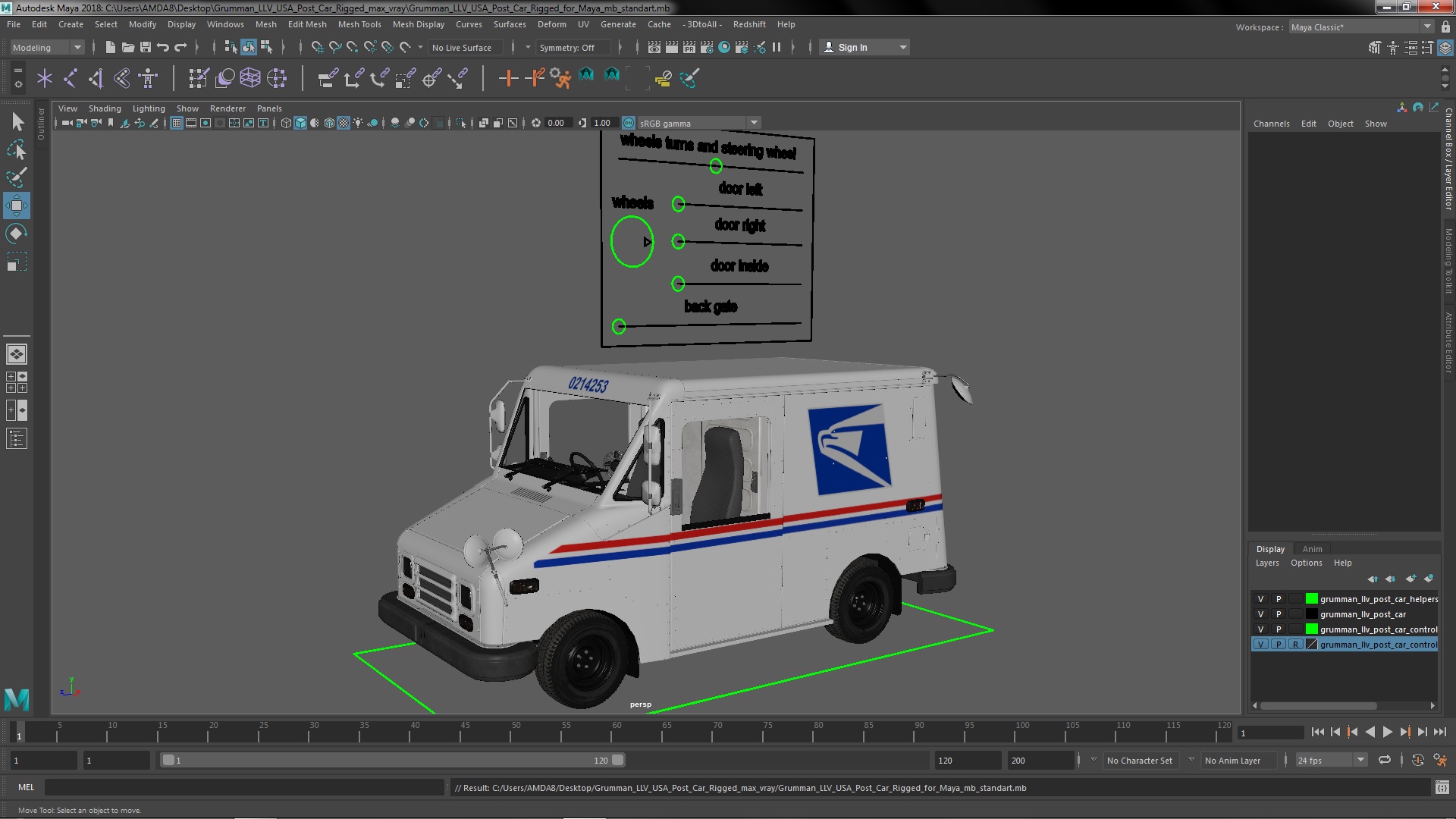
Task: Click the lattice deformer shelf icon
Action: click(250, 77)
